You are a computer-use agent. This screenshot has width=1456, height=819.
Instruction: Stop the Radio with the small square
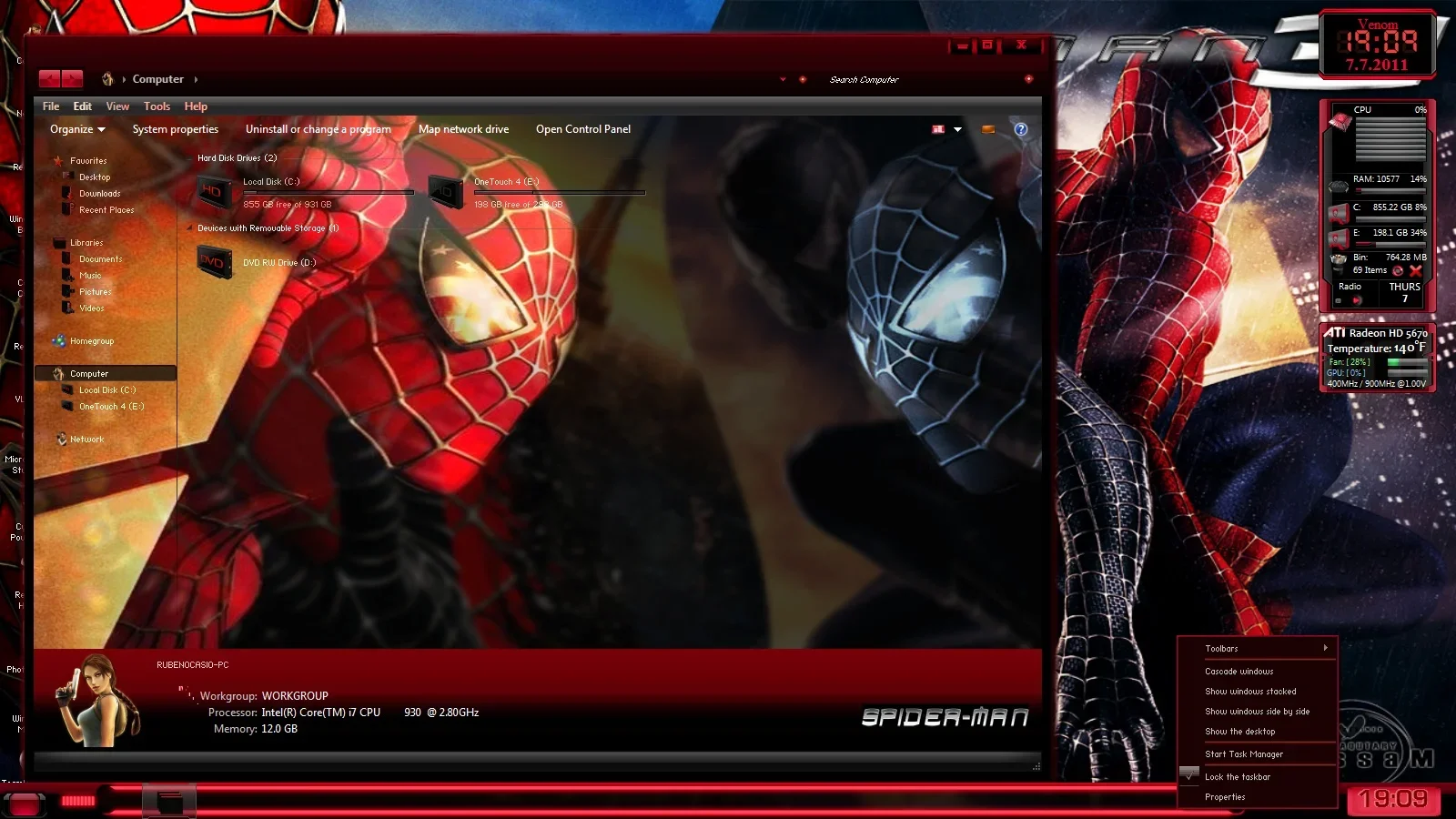click(1338, 300)
